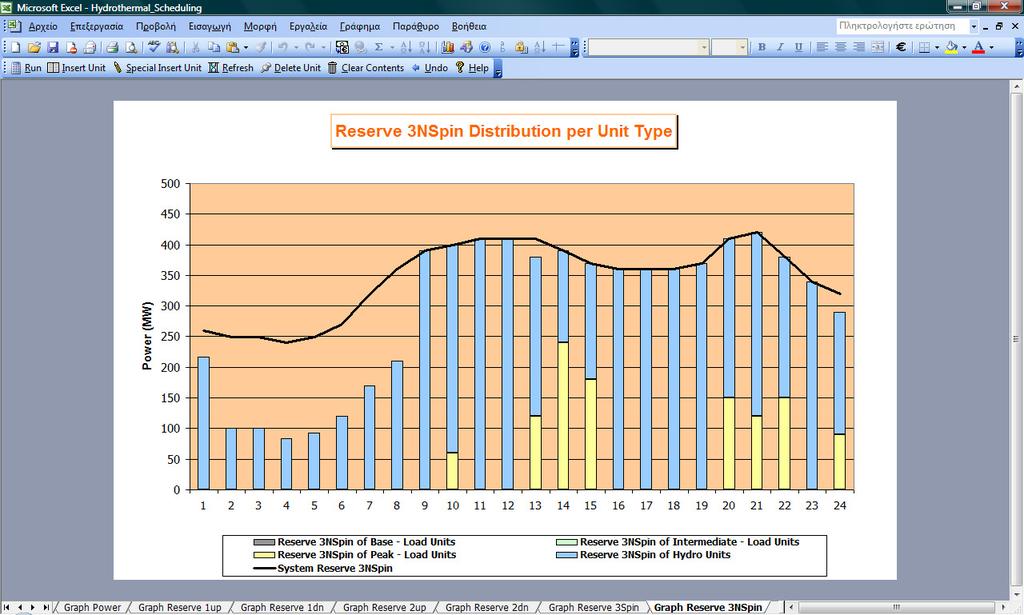The width and height of the screenshot is (1024, 615).
Task: Click the Refresh button
Action: (x=231, y=68)
